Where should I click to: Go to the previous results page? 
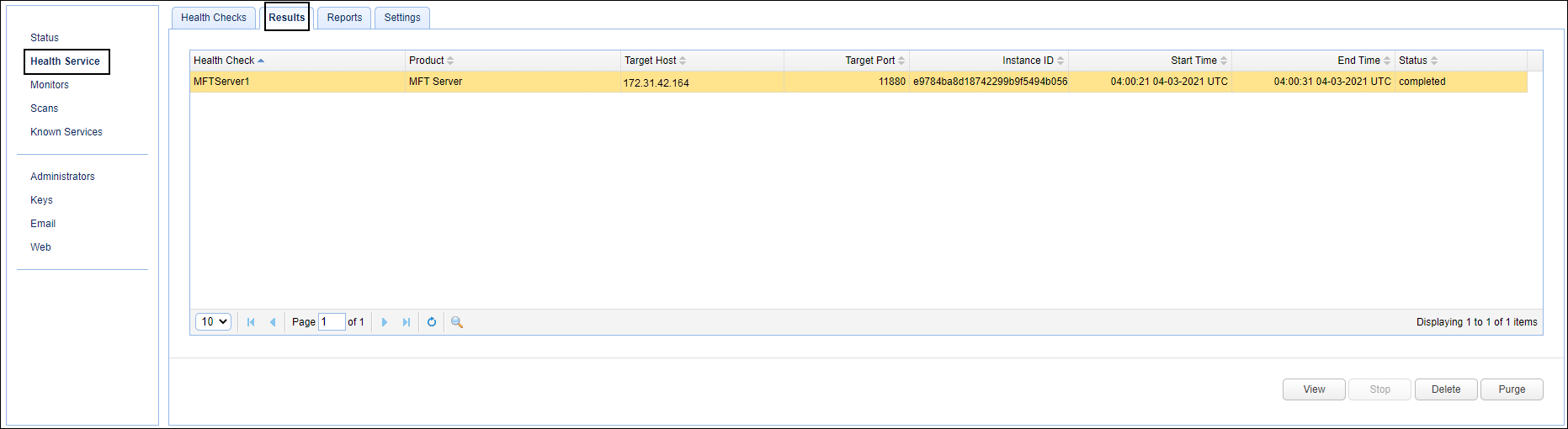273,322
